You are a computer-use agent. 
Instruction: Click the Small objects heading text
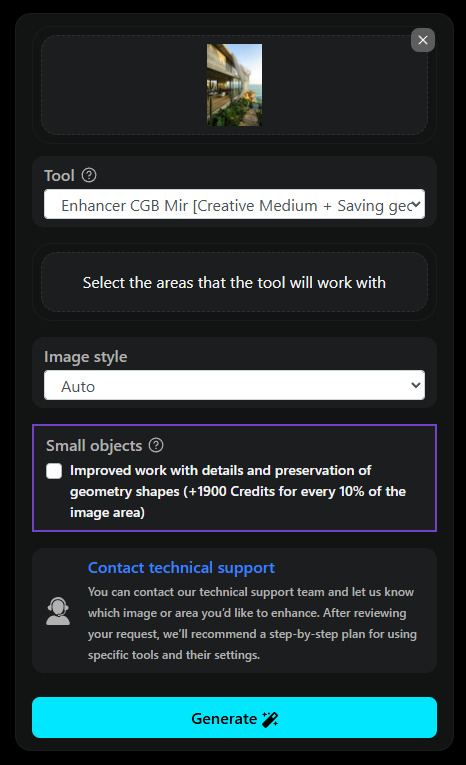click(94, 445)
